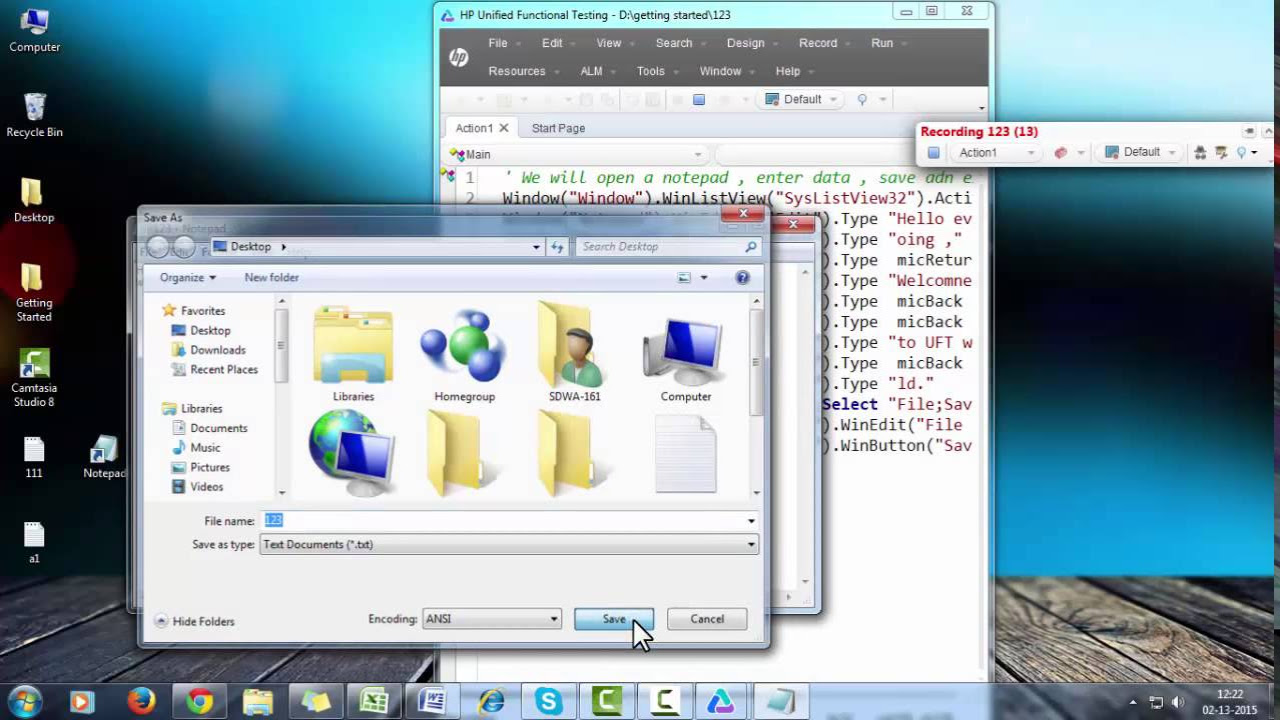Open Google Chrome from the taskbar
The image size is (1280, 720).
point(199,702)
